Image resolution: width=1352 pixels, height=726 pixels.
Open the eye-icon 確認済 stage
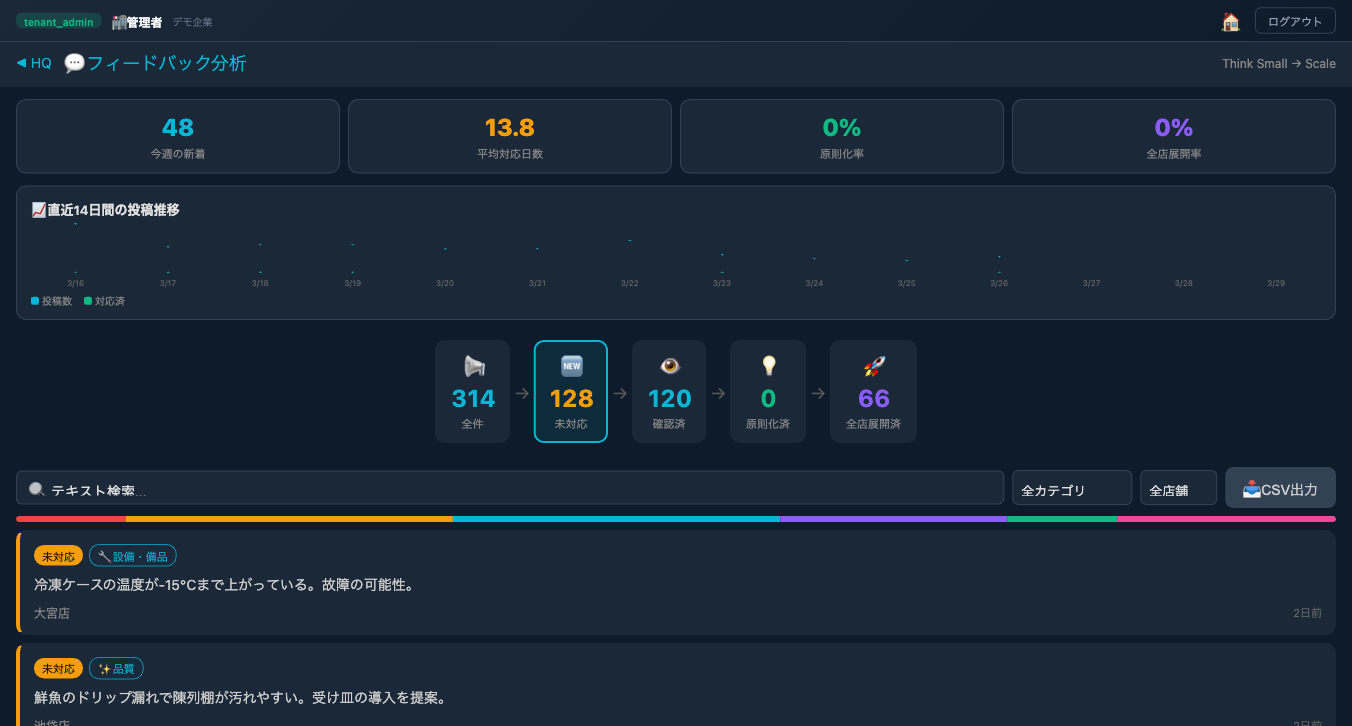(669, 391)
